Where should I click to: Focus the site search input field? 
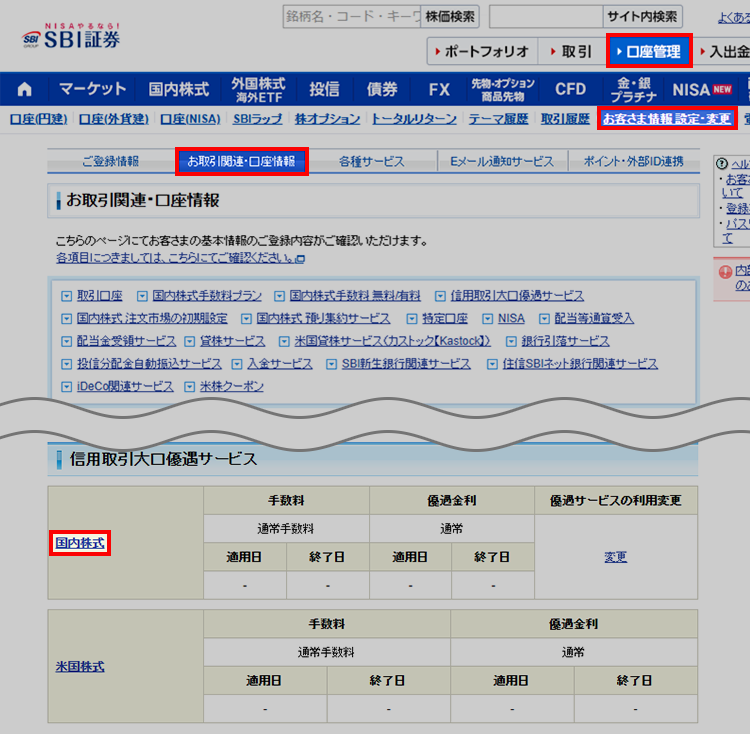546,17
